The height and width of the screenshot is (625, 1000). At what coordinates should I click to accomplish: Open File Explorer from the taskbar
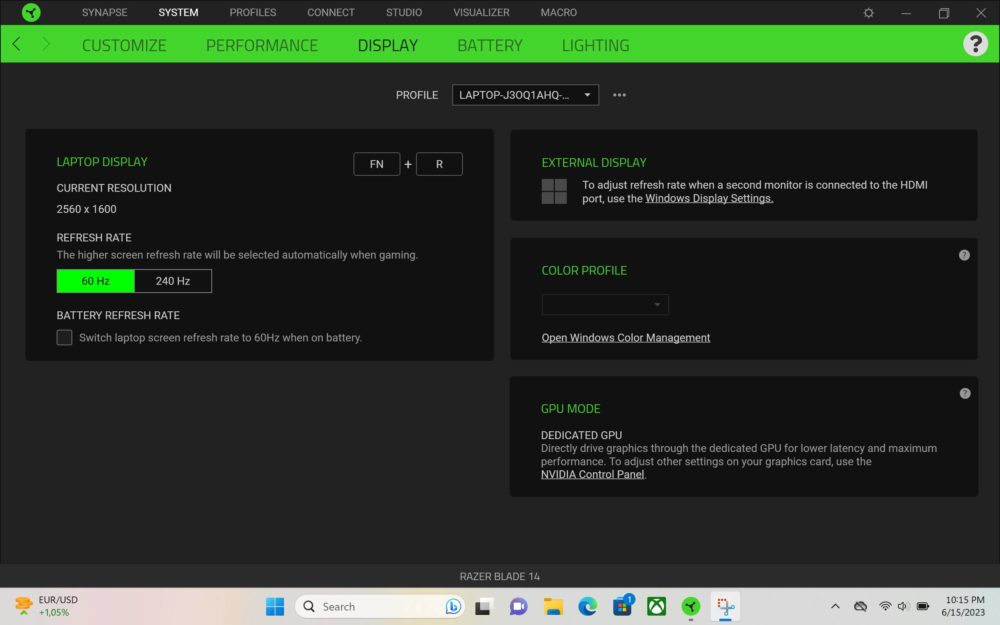[553, 607]
